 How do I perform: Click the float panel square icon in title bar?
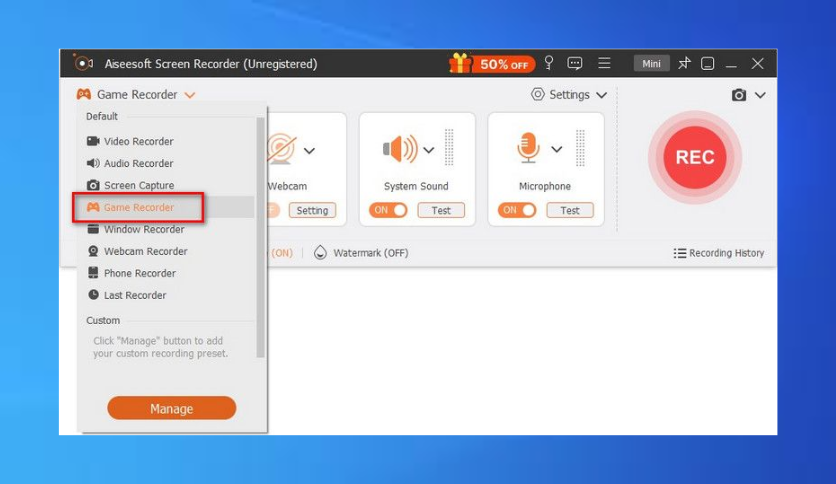708,64
